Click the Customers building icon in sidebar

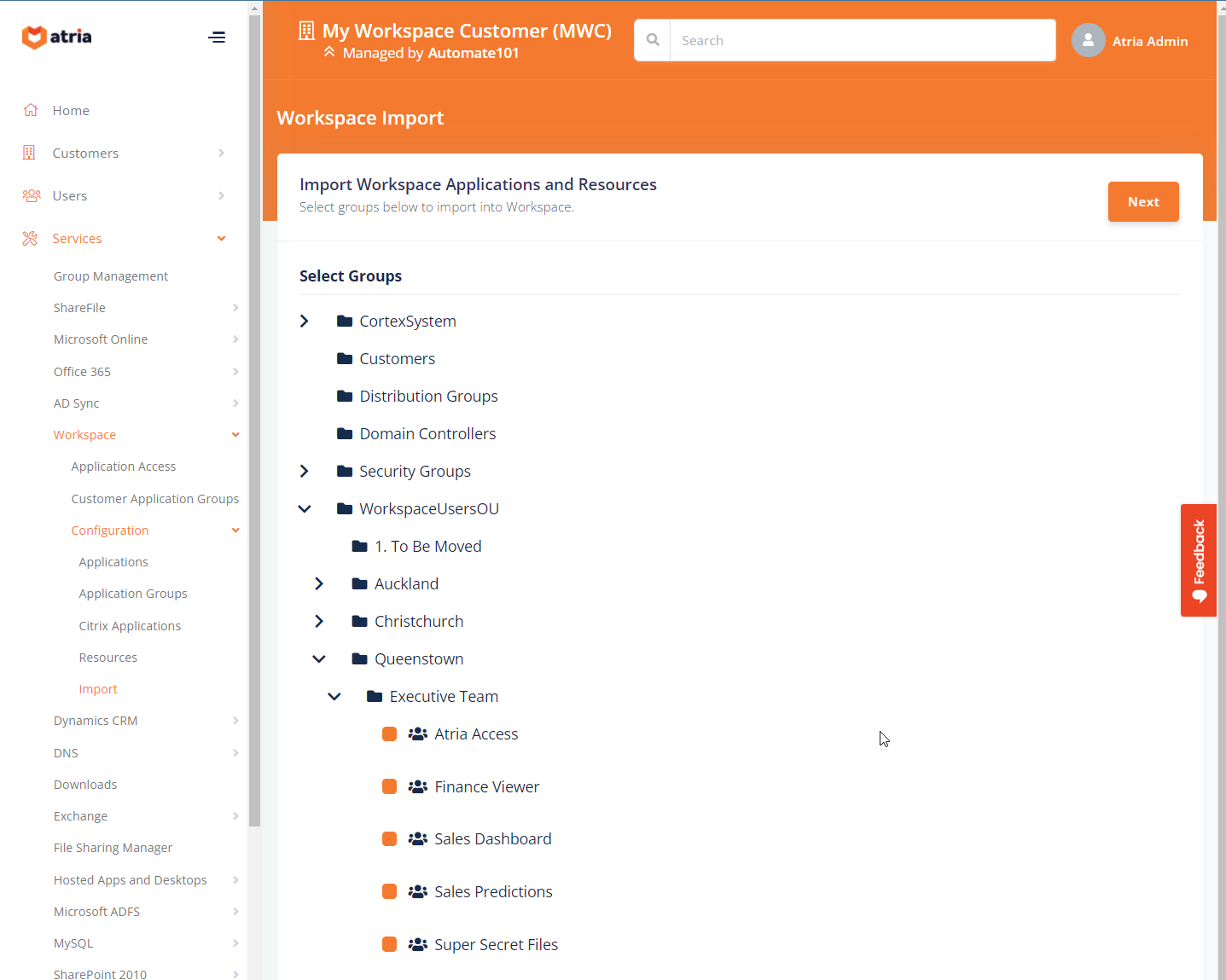tap(29, 153)
